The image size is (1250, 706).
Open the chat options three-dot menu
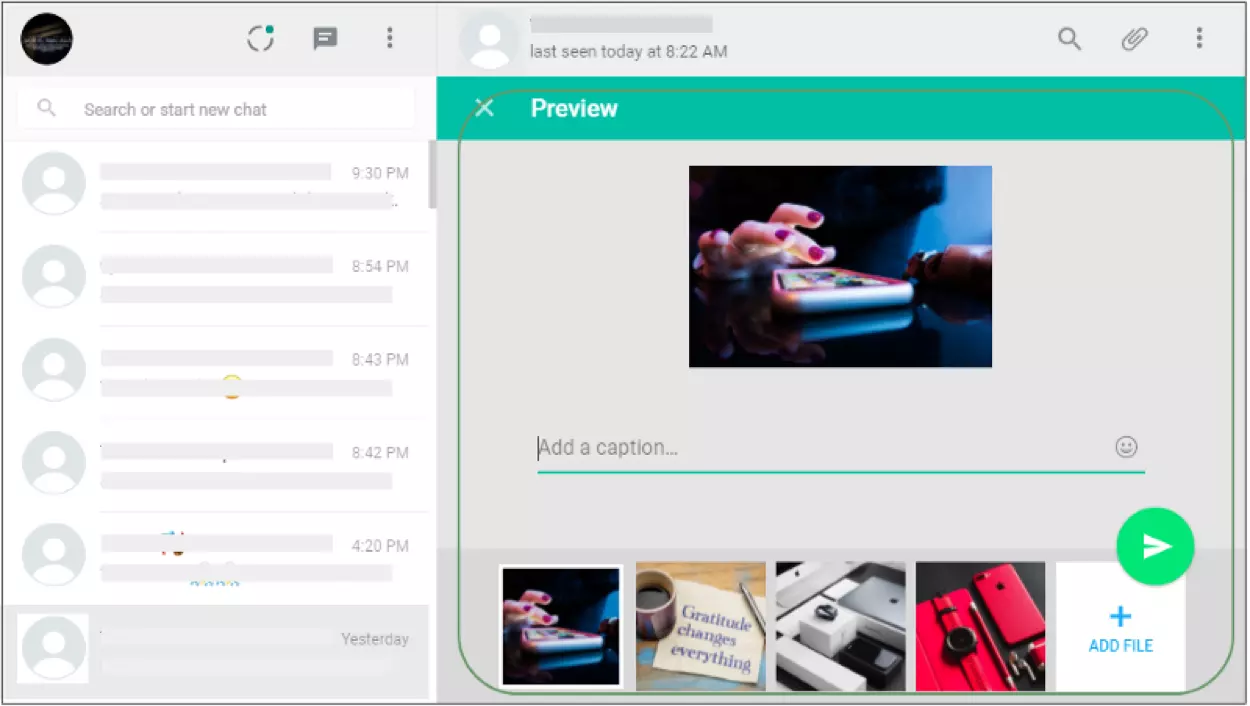click(1198, 39)
